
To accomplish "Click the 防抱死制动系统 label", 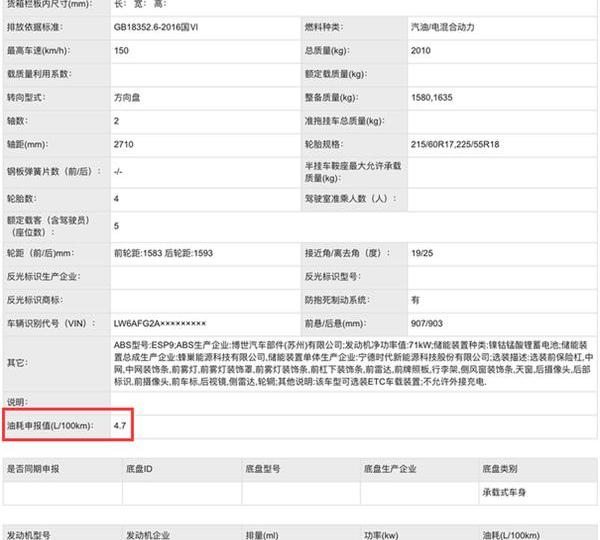I will click(x=337, y=300).
